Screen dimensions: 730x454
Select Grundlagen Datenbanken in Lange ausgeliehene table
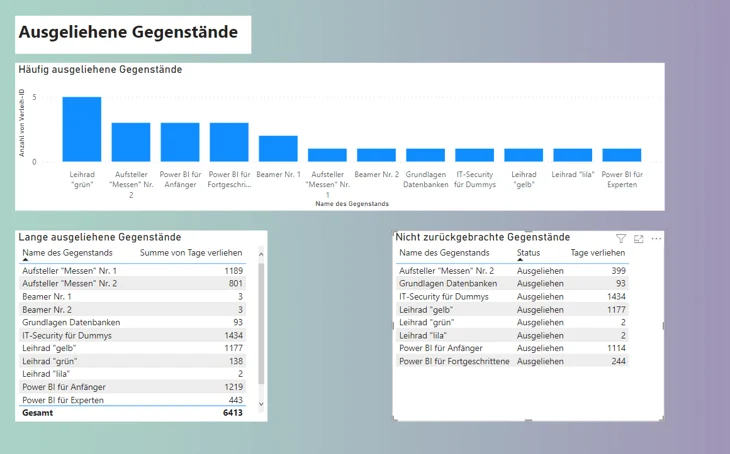coord(71,322)
